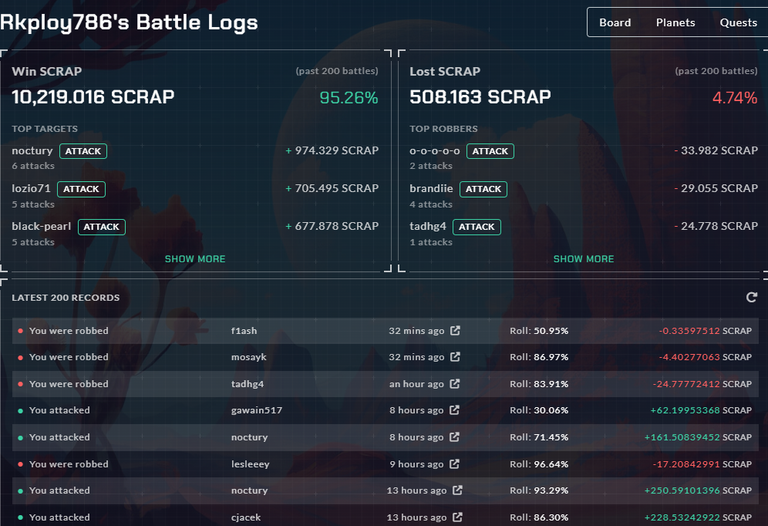The height and width of the screenshot is (526, 768).
Task: Open external link icon for gawain517 record
Action: [454, 410]
